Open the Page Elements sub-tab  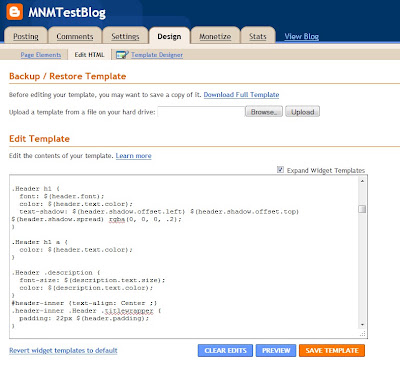point(41,55)
